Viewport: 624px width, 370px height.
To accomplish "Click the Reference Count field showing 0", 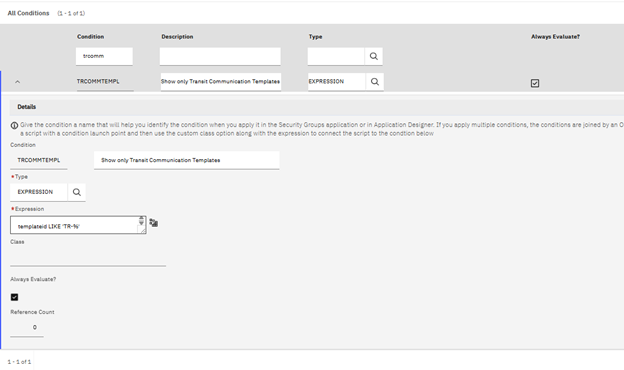I will click(27, 328).
